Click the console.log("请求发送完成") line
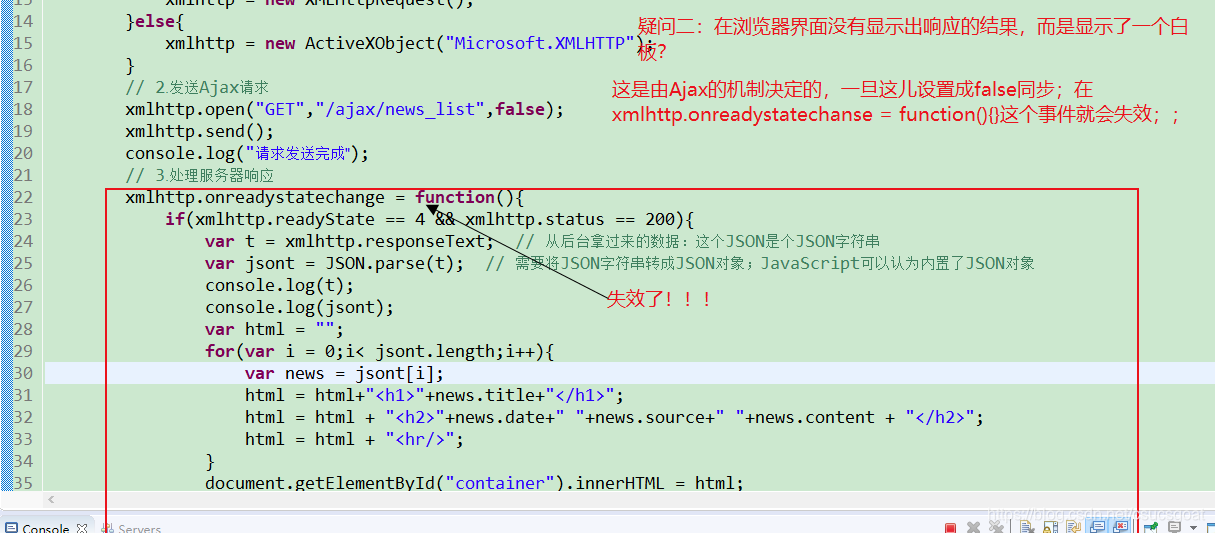 coord(247,153)
